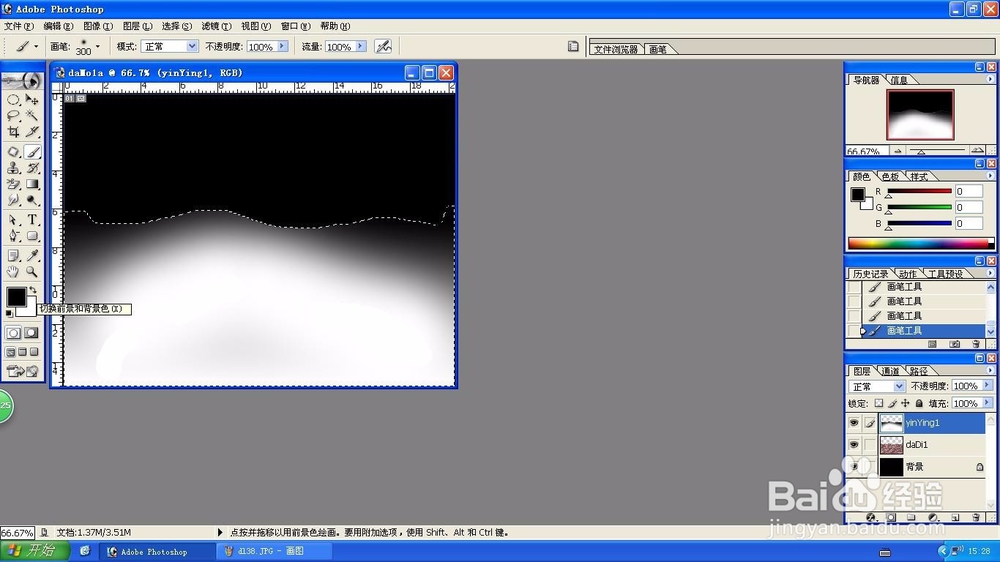Open the 不透明度 slider arrow in options bar
The image size is (1000, 562).
coord(282,47)
